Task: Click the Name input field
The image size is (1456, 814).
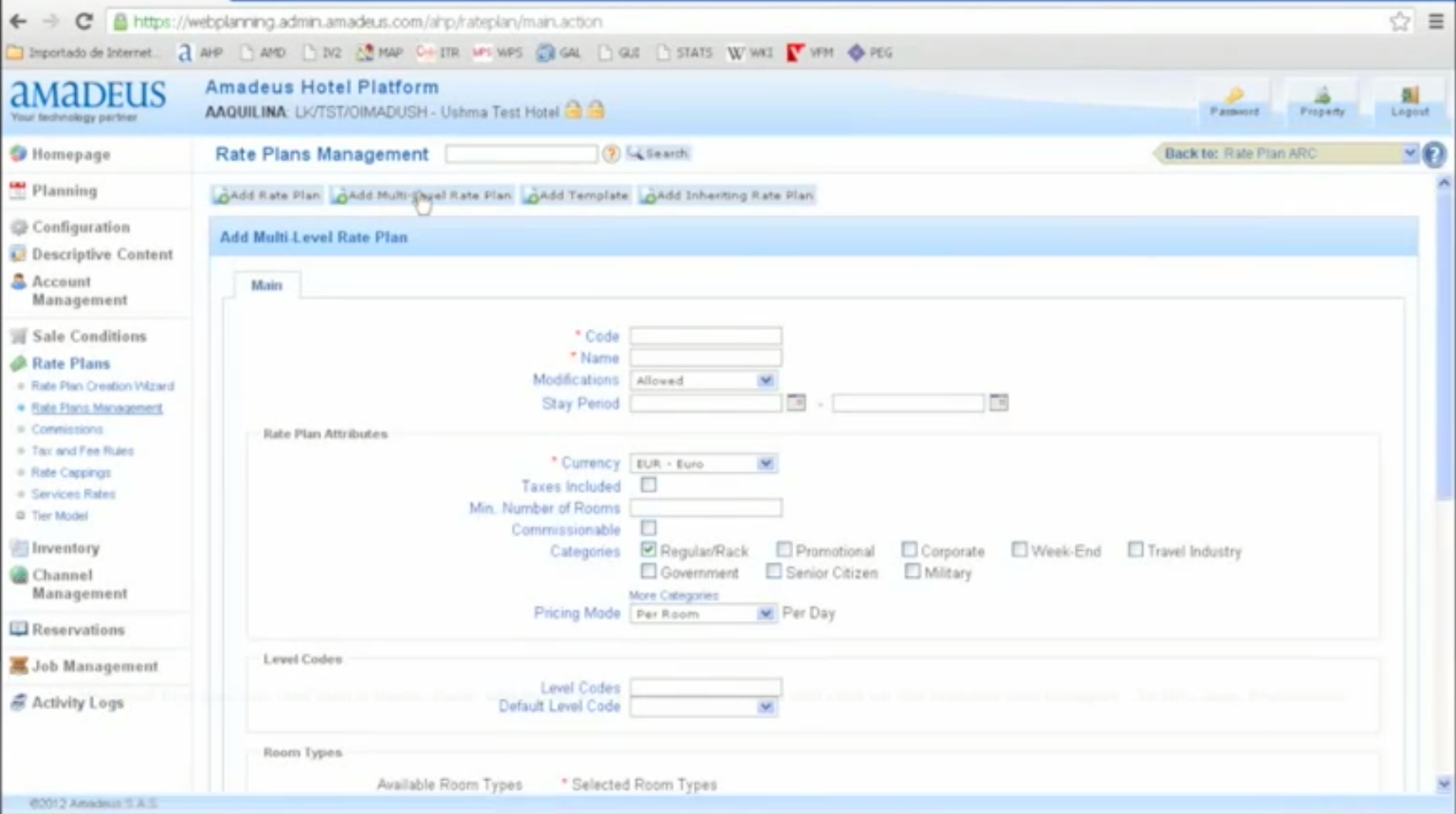Action: [x=706, y=358]
